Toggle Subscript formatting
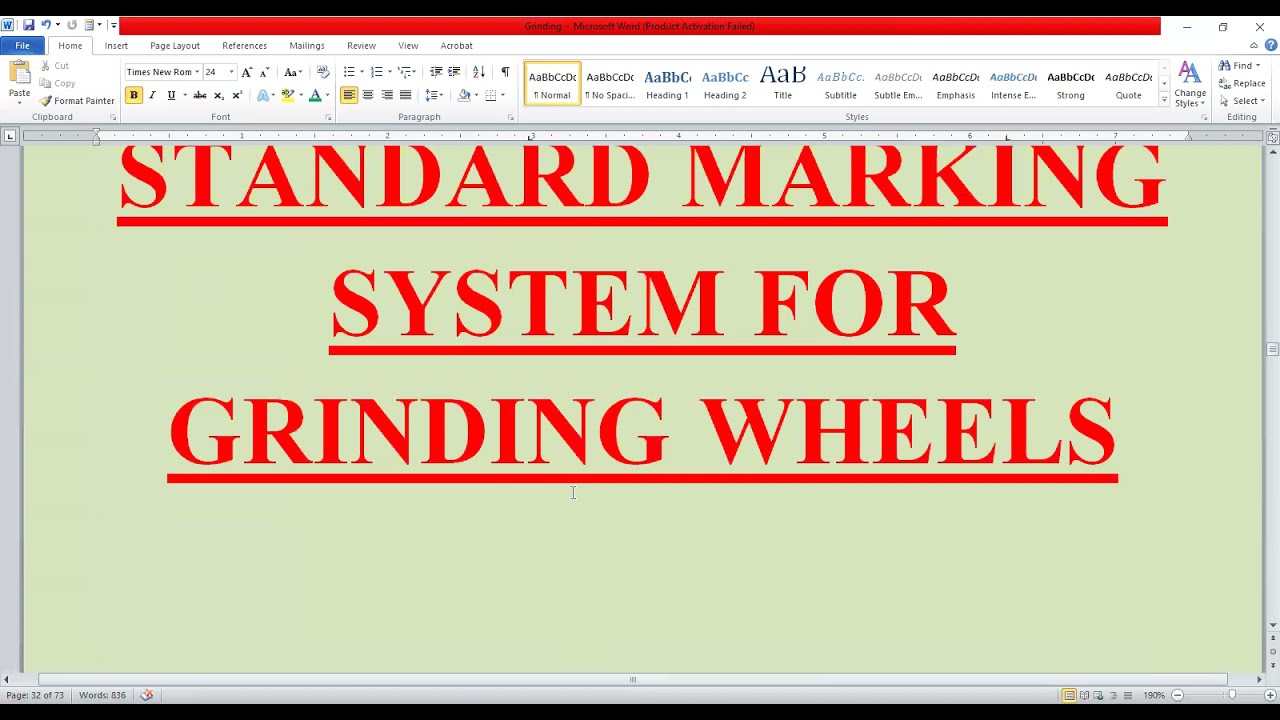This screenshot has height=720, width=1280. 219,95
